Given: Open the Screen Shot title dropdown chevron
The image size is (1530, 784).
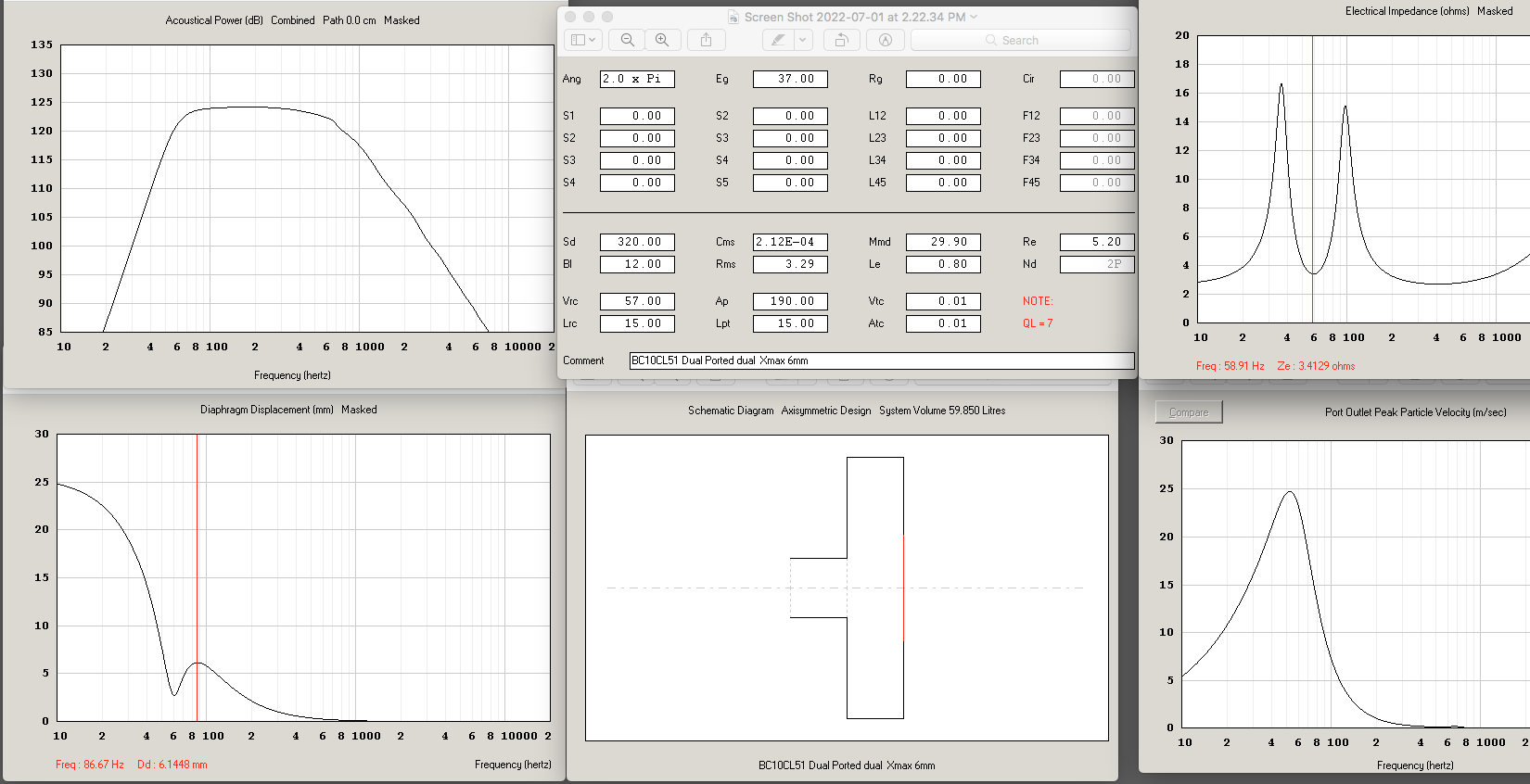Looking at the screenshot, I should 974,17.
